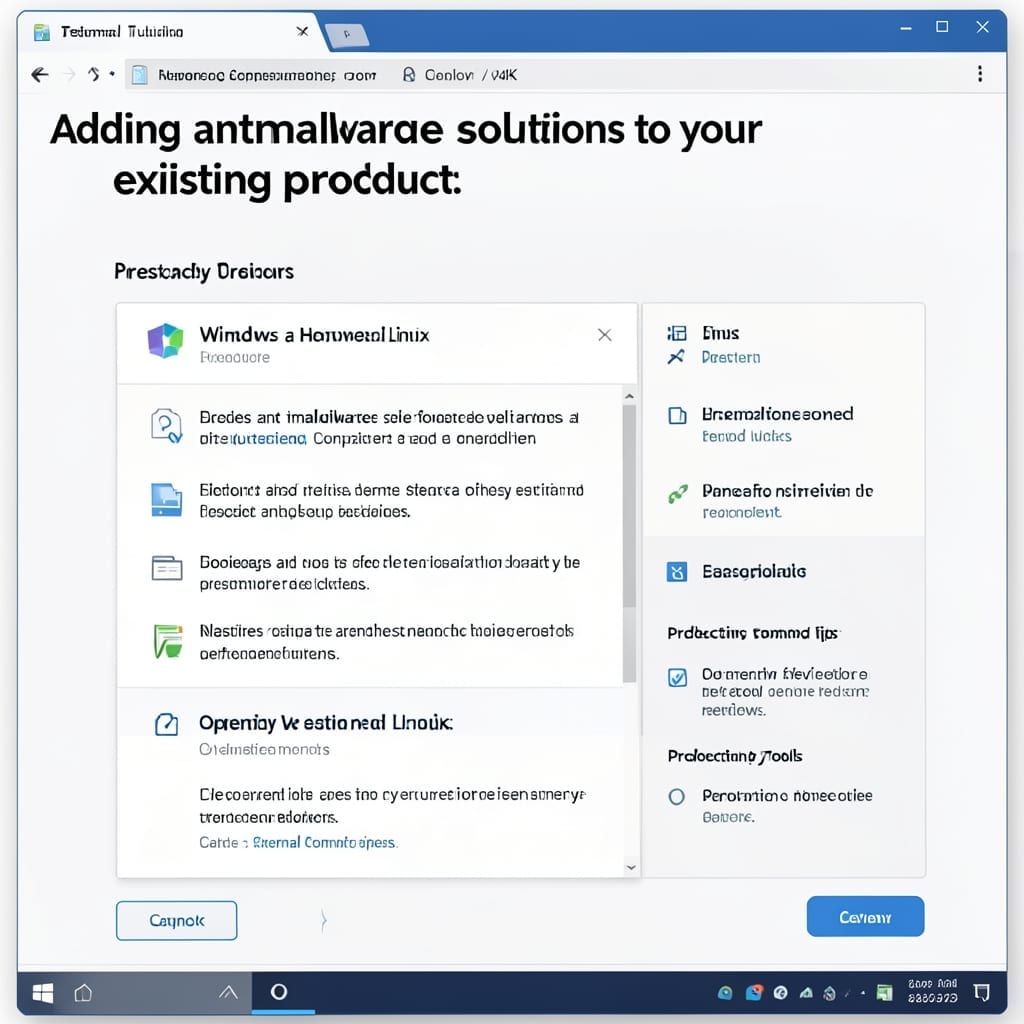Open the Windows Start menu
The height and width of the screenshot is (1024, 1024).
point(43,993)
